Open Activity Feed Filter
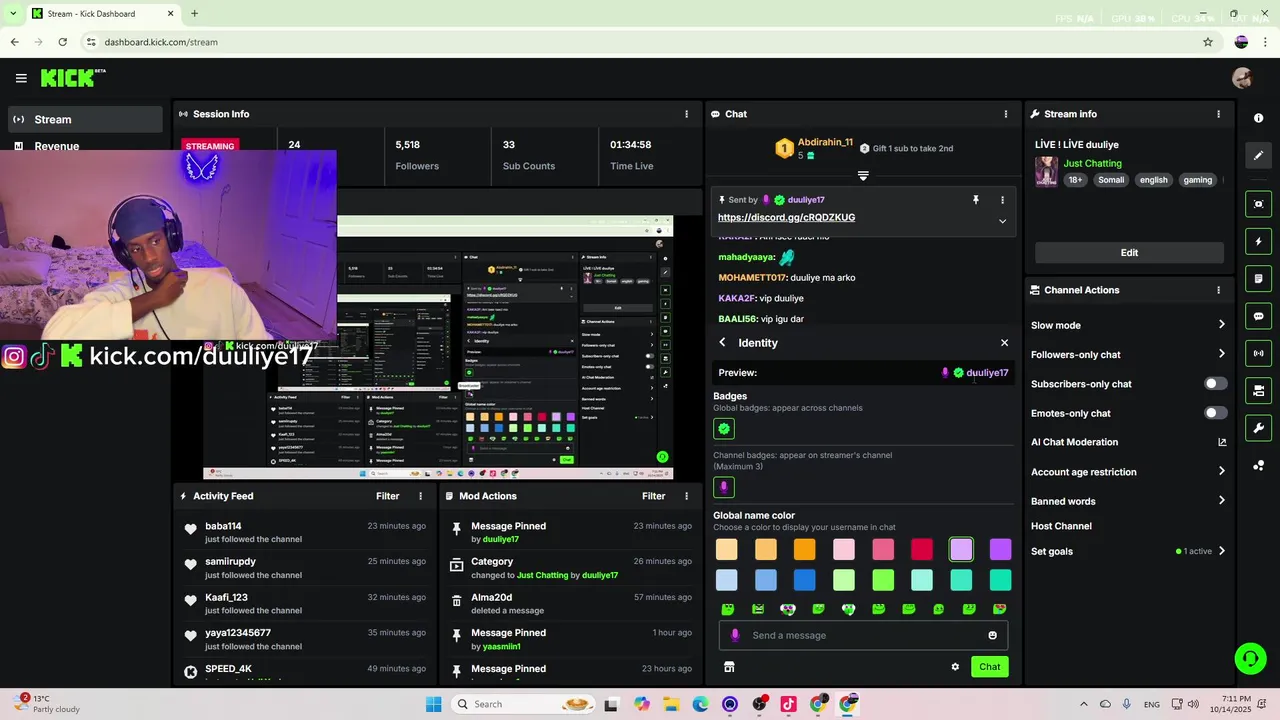 388,496
